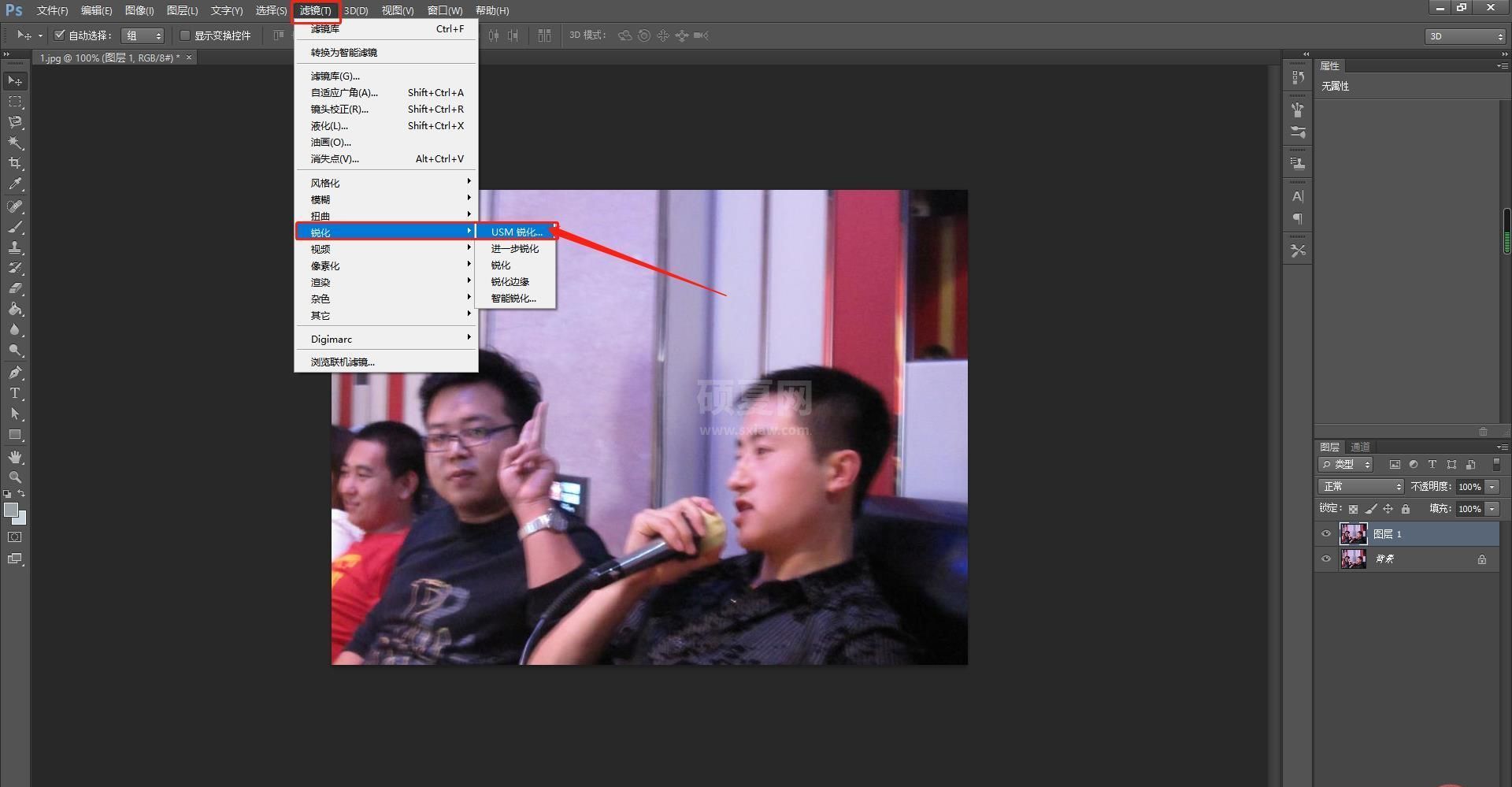1512x787 pixels.
Task: Open the Layers panel options menu
Action: click(x=1502, y=447)
